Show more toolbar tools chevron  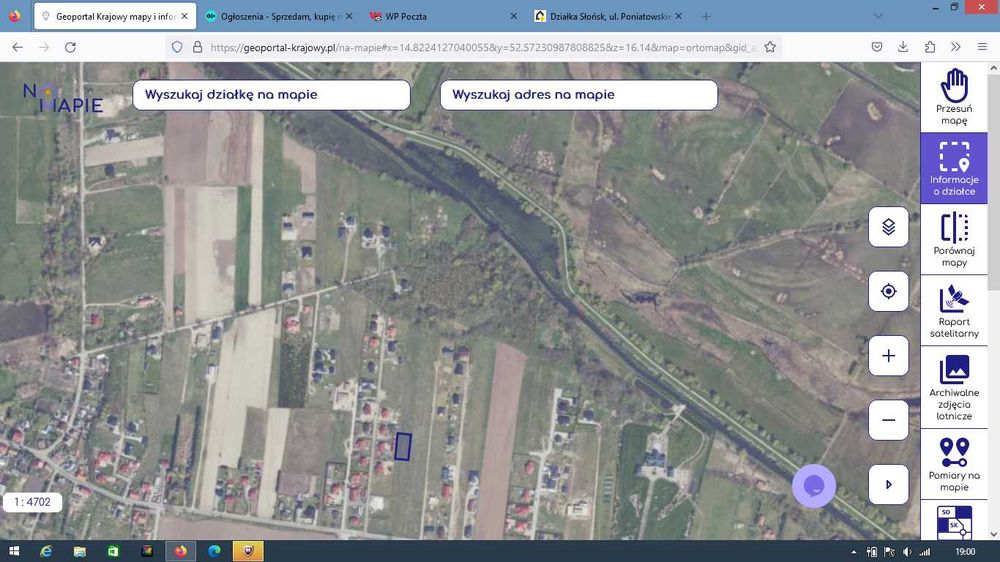click(955, 47)
